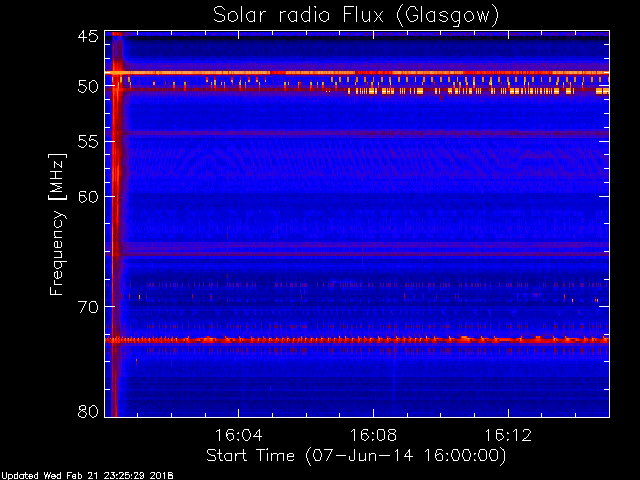Screen dimensions: 640x480
Task: Click the thin red line along spectrogram top edge
Action: (x=360, y=34)
